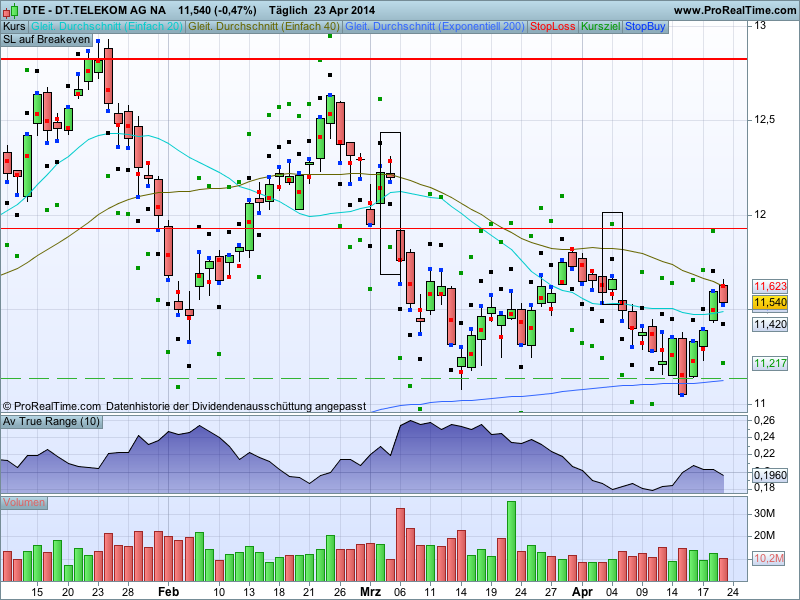
Task: Click the 13 price axis label
Action: 760,26
